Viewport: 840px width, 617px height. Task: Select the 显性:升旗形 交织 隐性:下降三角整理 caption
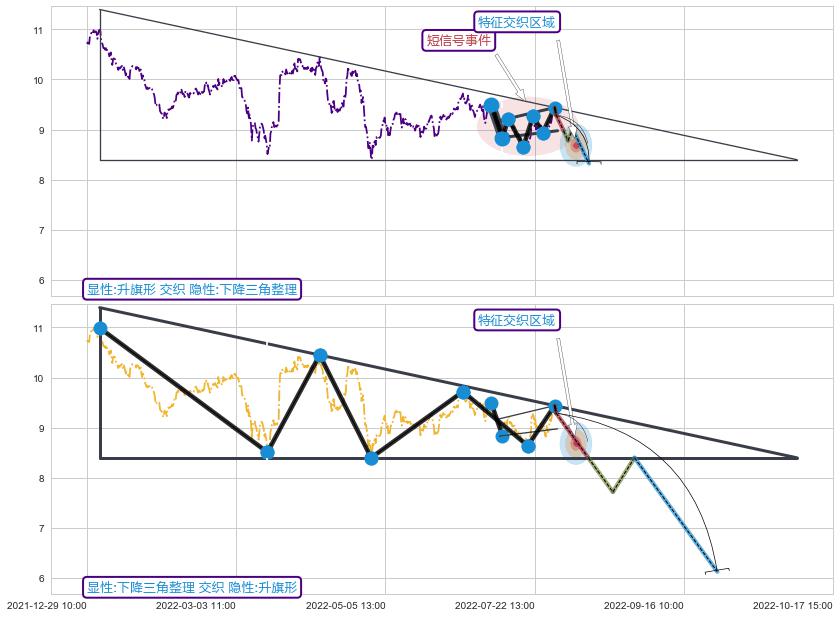pyautogui.click(x=192, y=289)
